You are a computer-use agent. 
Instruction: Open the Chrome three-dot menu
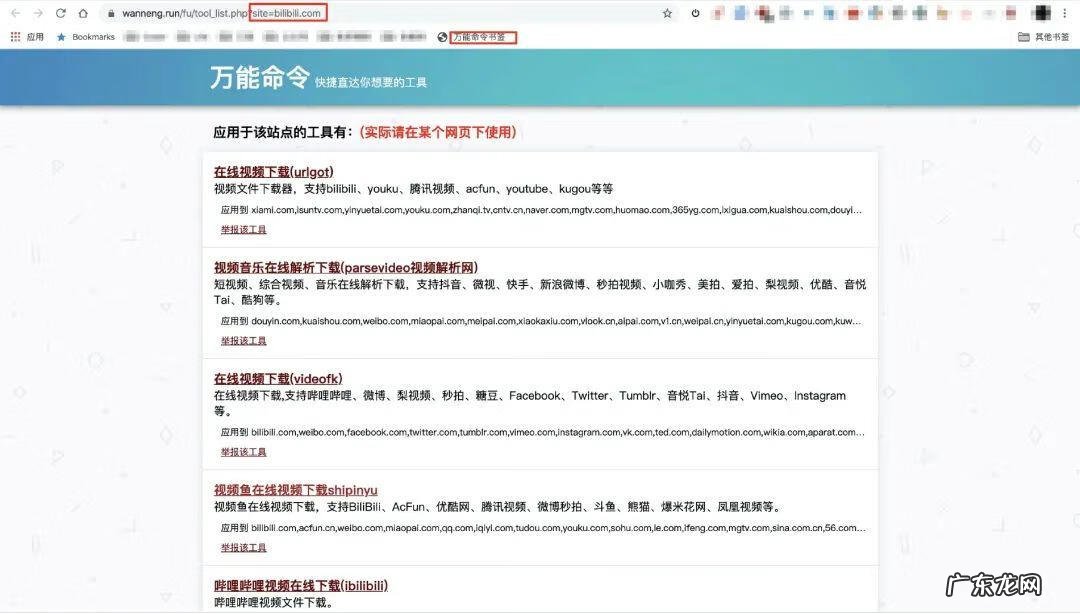tap(1064, 15)
